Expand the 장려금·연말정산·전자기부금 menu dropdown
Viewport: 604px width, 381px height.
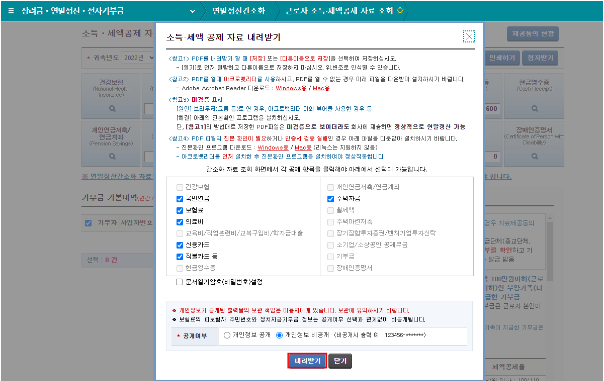click(x=192, y=11)
